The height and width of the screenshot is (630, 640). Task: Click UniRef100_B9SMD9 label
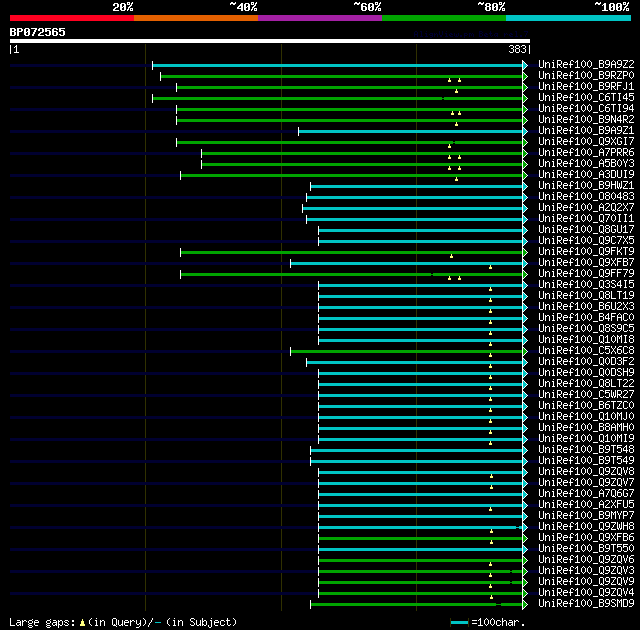586,604
